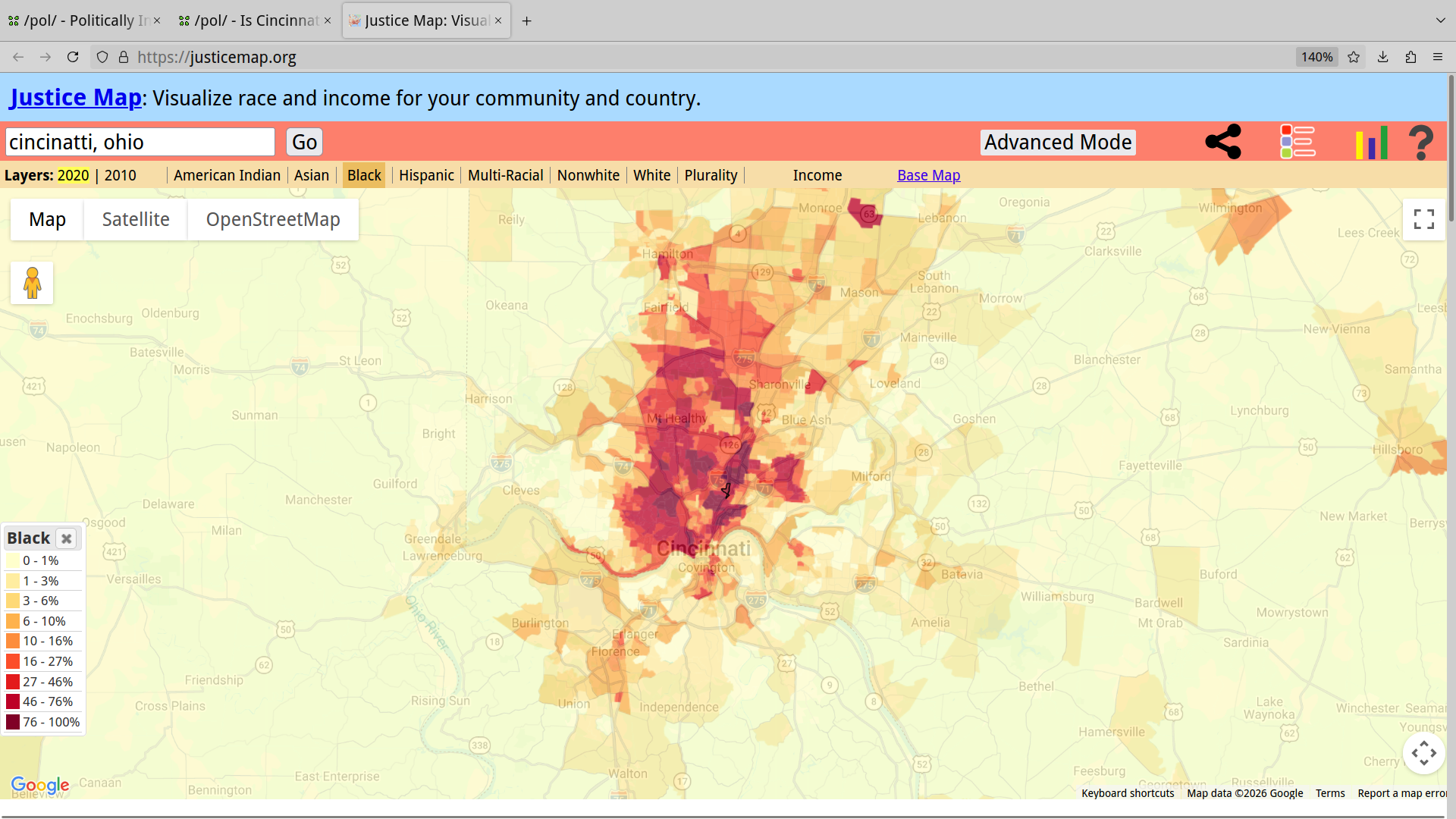Click the bar chart statistics icon

[x=1371, y=142]
